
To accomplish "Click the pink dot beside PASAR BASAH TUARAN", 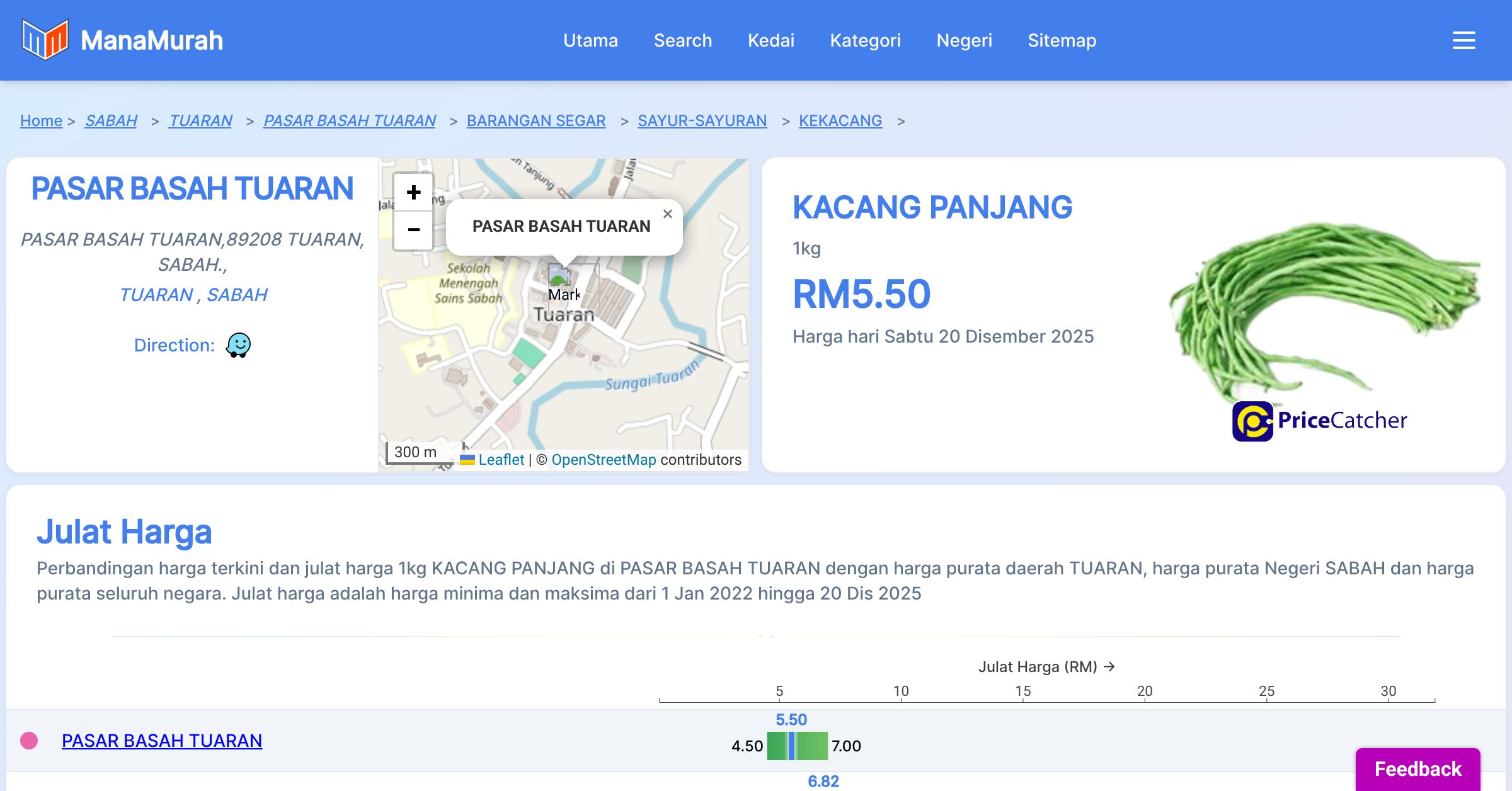I will (29, 741).
